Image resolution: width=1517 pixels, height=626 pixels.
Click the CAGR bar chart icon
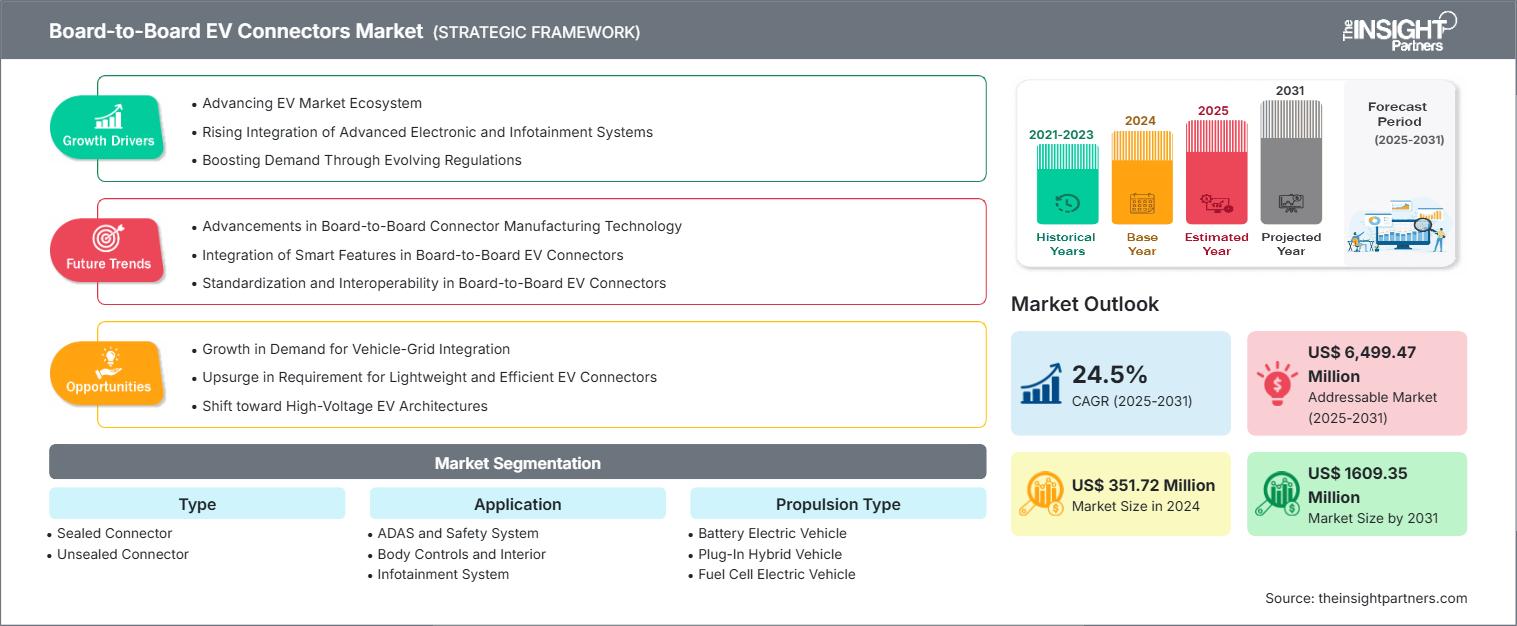pyautogui.click(x=1041, y=382)
